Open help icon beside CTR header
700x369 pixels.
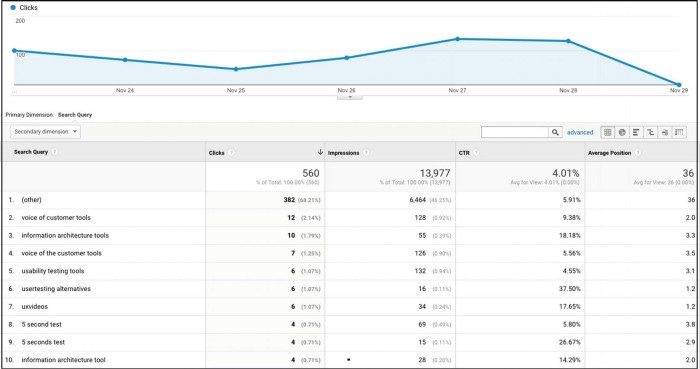click(x=476, y=153)
